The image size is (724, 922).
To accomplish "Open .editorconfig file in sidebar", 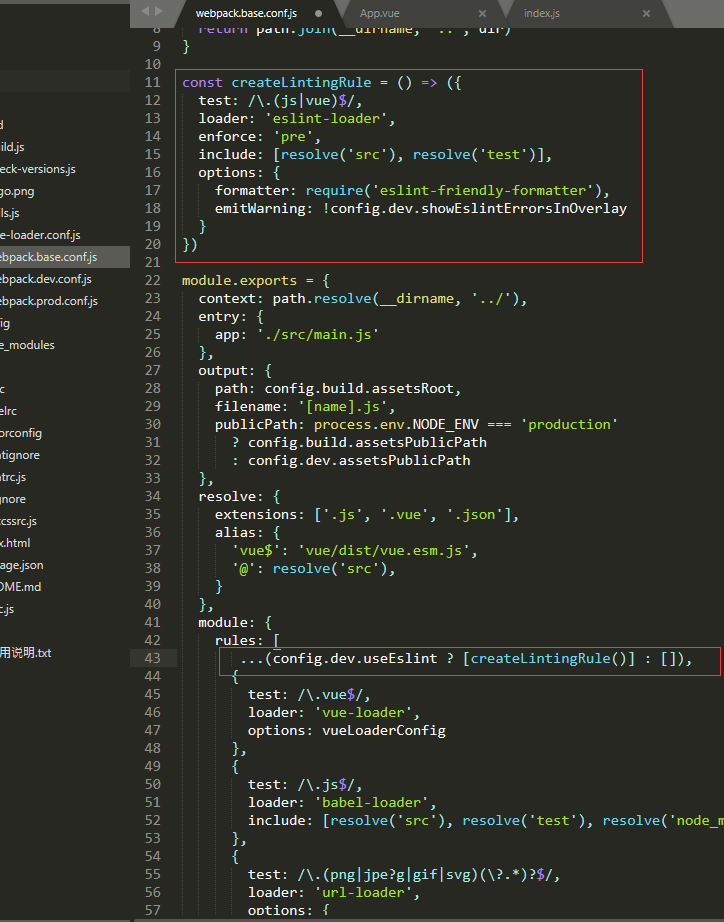I will click(x=21, y=433).
